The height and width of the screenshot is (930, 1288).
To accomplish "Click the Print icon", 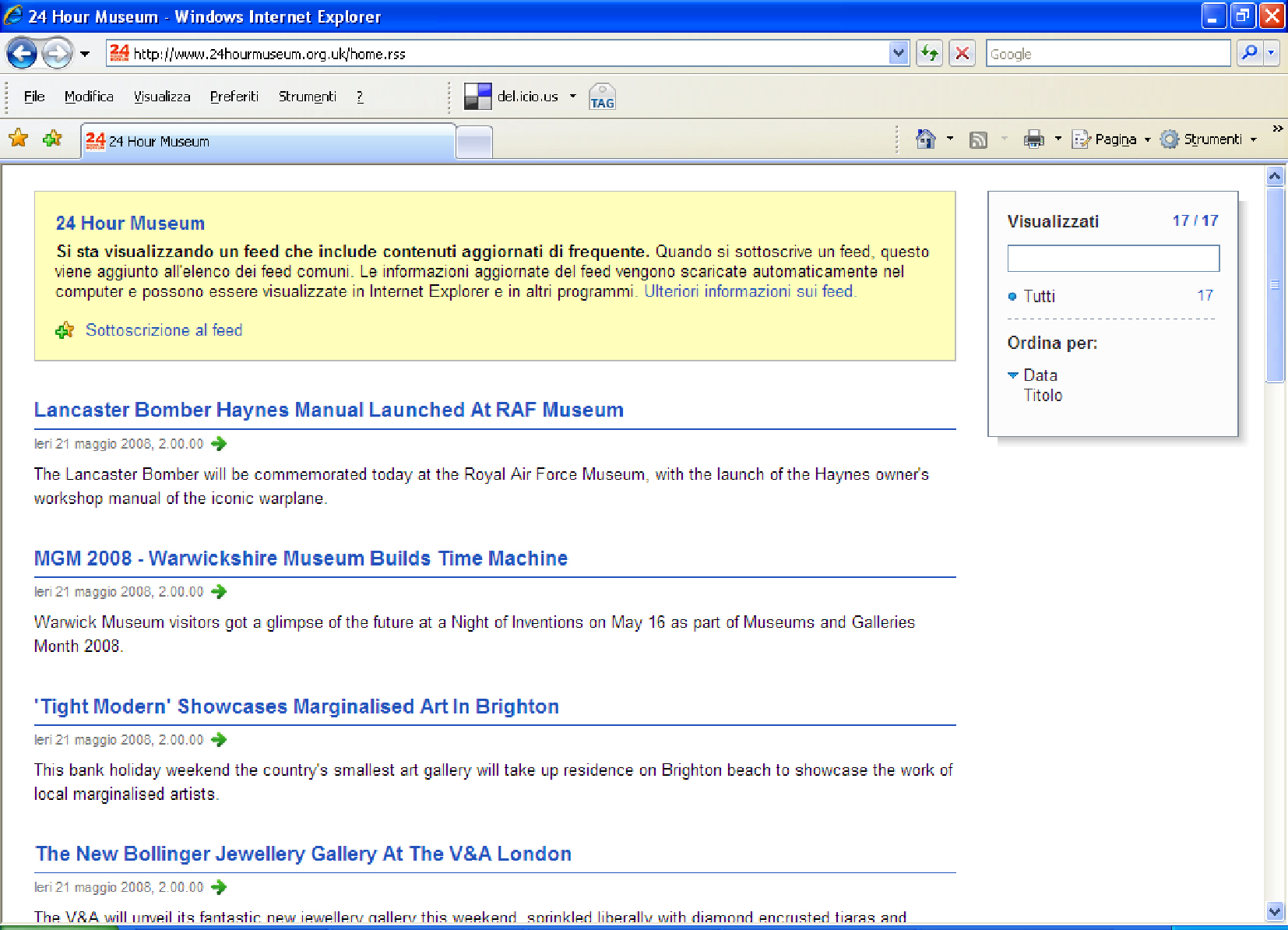I will click(1033, 139).
